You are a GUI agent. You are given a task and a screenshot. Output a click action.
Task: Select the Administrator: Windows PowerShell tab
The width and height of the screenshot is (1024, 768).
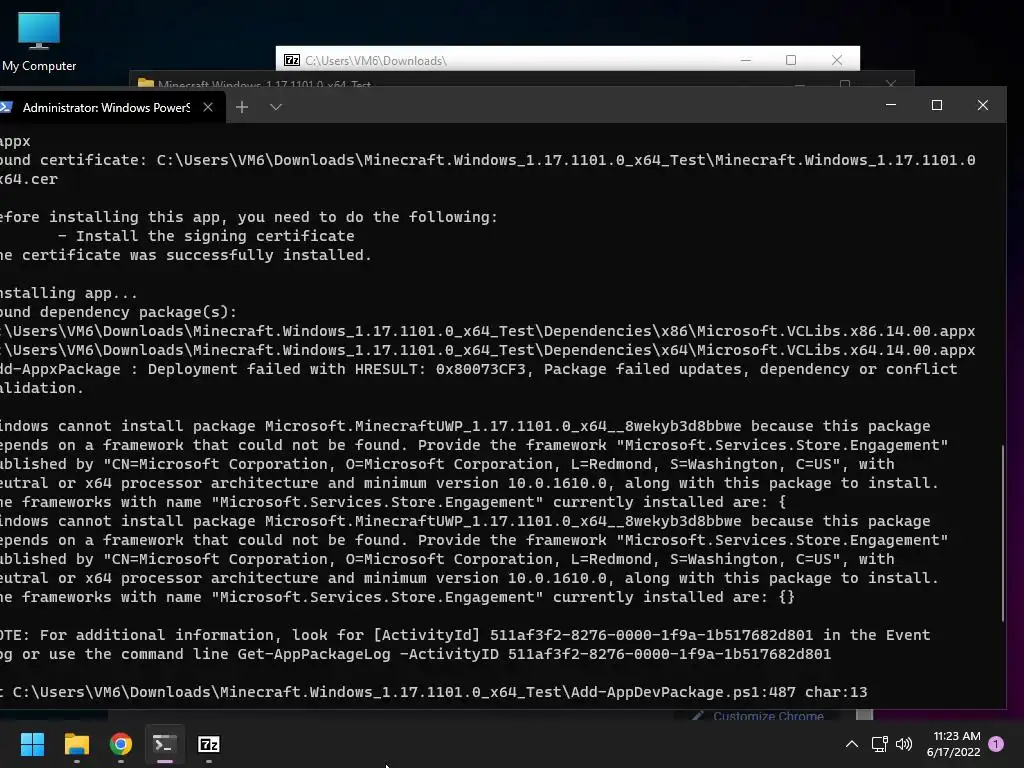(x=106, y=107)
